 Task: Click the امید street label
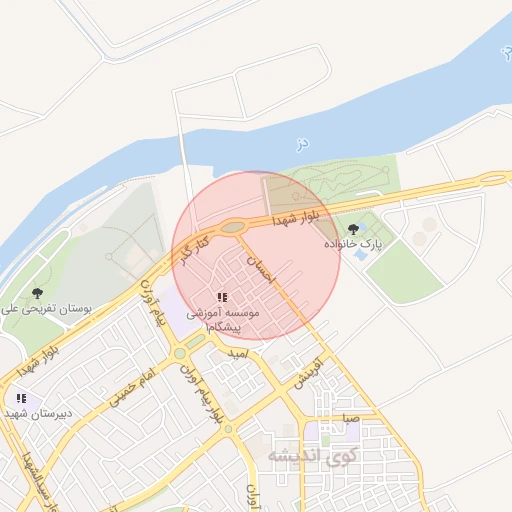(238, 354)
